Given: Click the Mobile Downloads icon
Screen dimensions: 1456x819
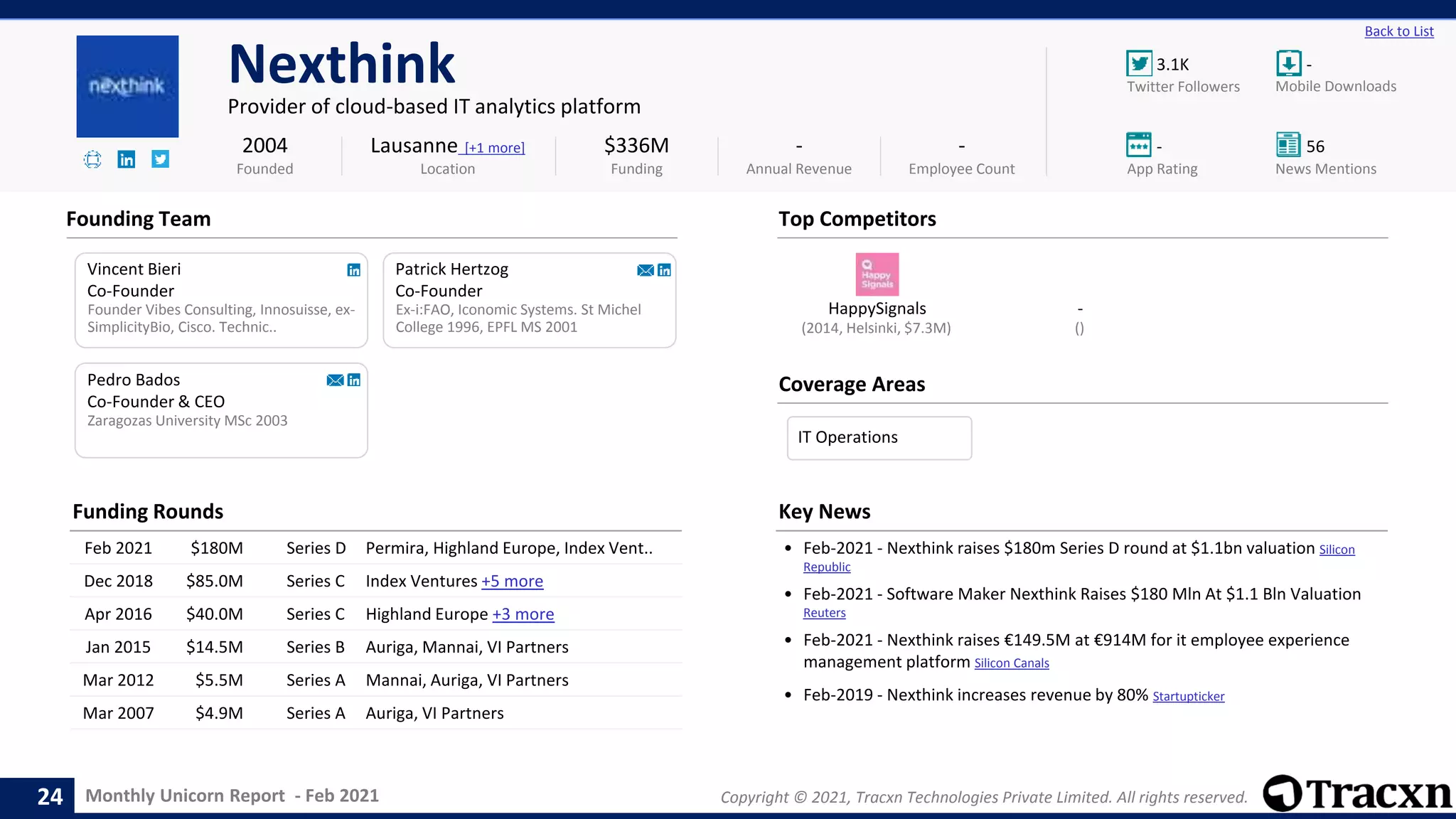Looking at the screenshot, I should [x=1288, y=63].
